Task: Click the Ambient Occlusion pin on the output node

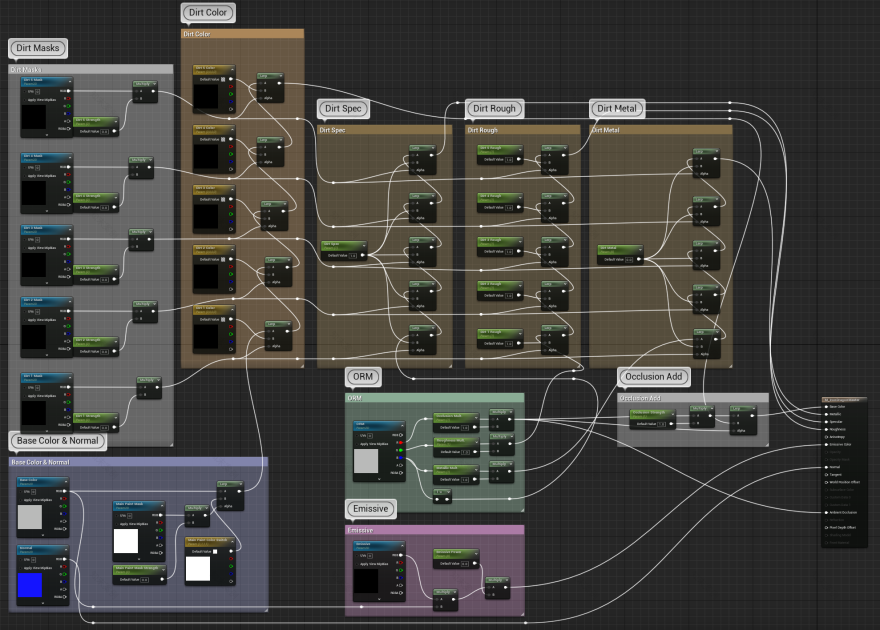Action: coord(826,512)
